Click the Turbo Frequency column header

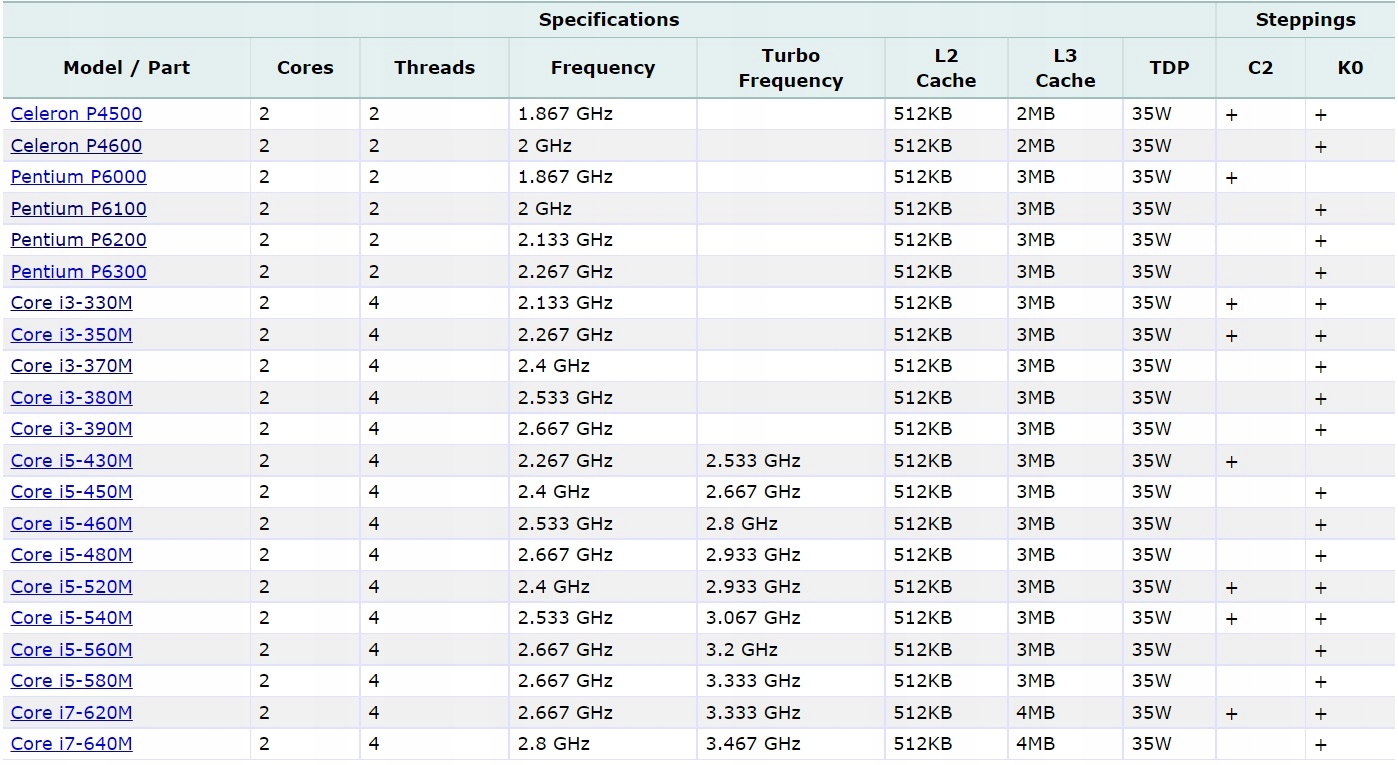[x=790, y=68]
